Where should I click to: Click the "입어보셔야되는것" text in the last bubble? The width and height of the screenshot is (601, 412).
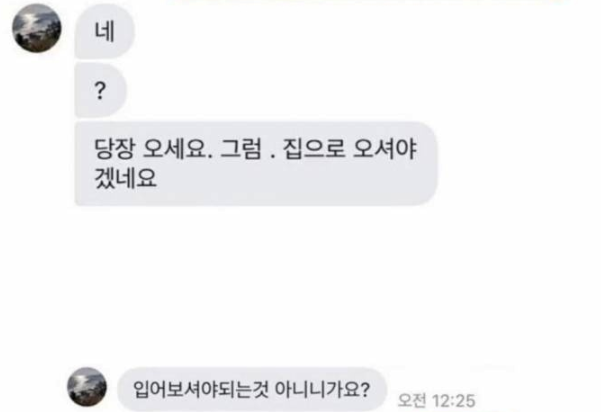click(200, 389)
